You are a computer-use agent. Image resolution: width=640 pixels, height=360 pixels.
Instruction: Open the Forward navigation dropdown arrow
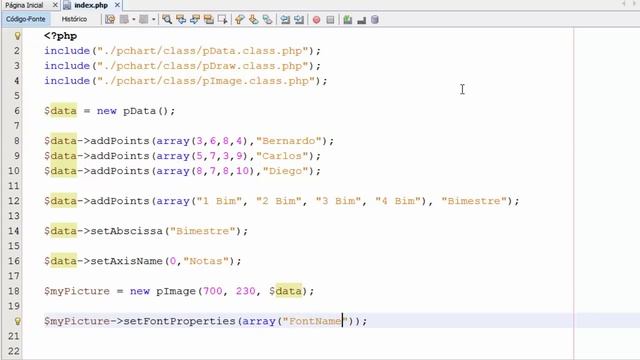pyautogui.click(x=153, y=19)
